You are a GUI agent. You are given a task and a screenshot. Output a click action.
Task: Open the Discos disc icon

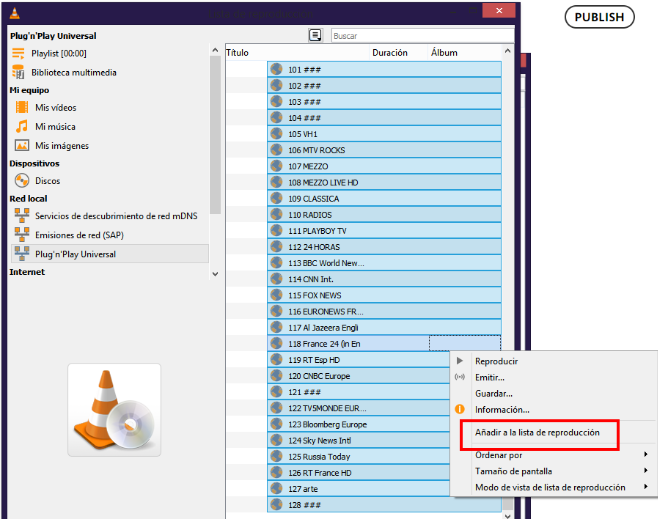pos(22,181)
